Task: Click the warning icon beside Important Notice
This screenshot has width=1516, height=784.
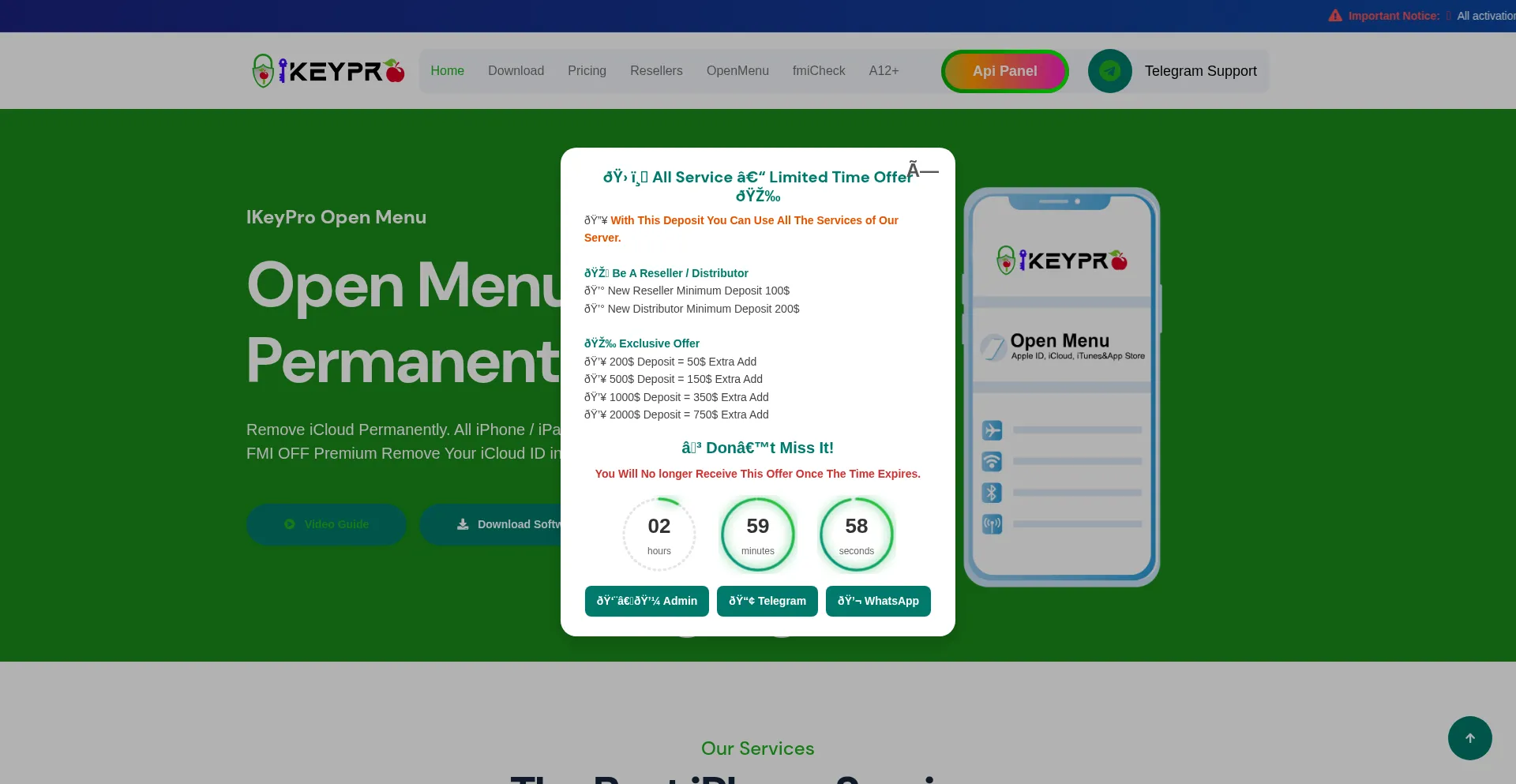Action: [x=1335, y=16]
